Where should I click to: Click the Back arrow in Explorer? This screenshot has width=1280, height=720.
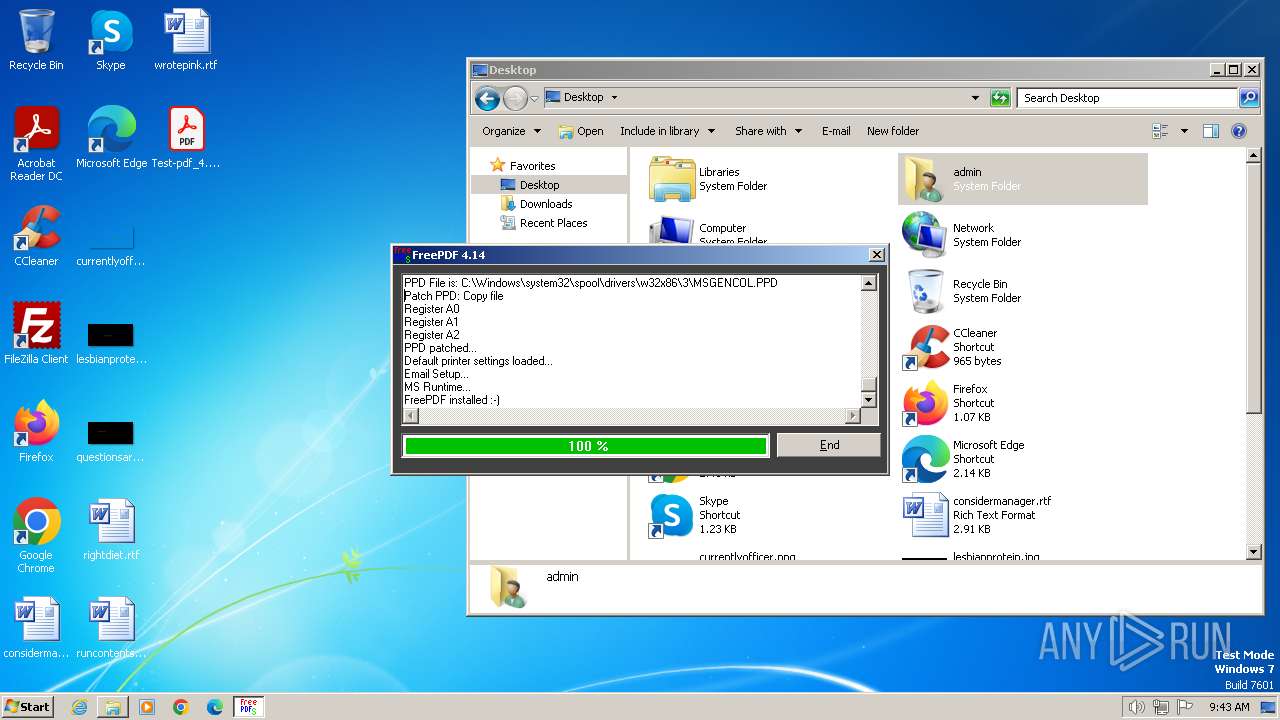click(x=487, y=98)
